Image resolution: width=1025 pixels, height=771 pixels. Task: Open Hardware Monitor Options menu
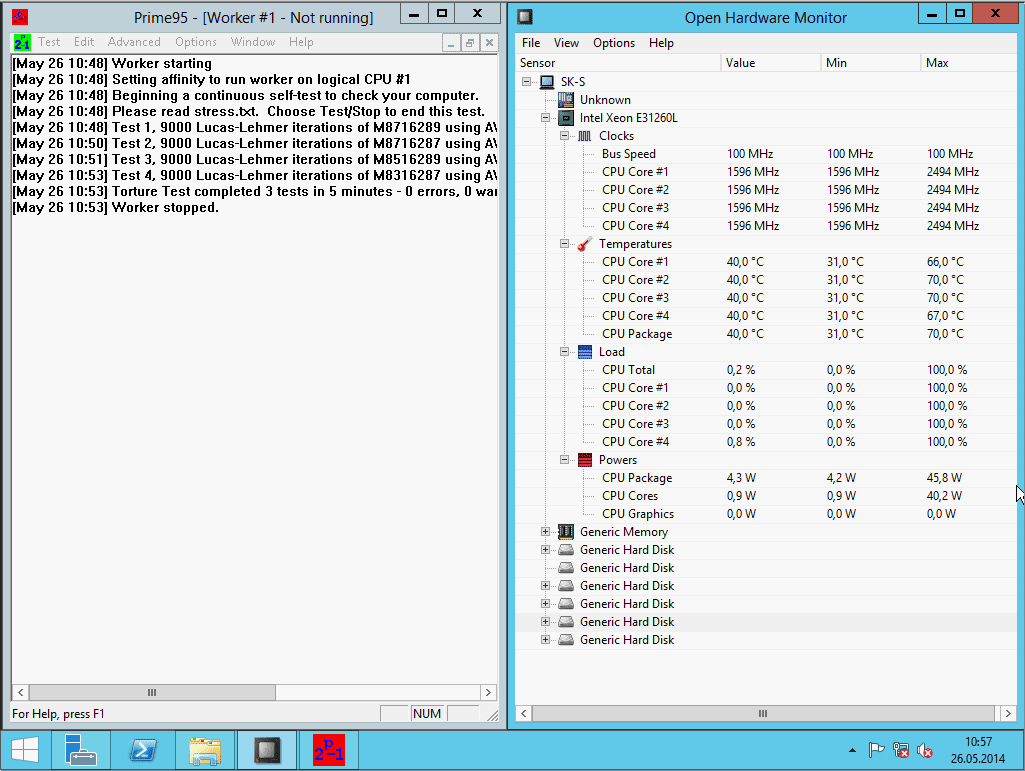(614, 43)
